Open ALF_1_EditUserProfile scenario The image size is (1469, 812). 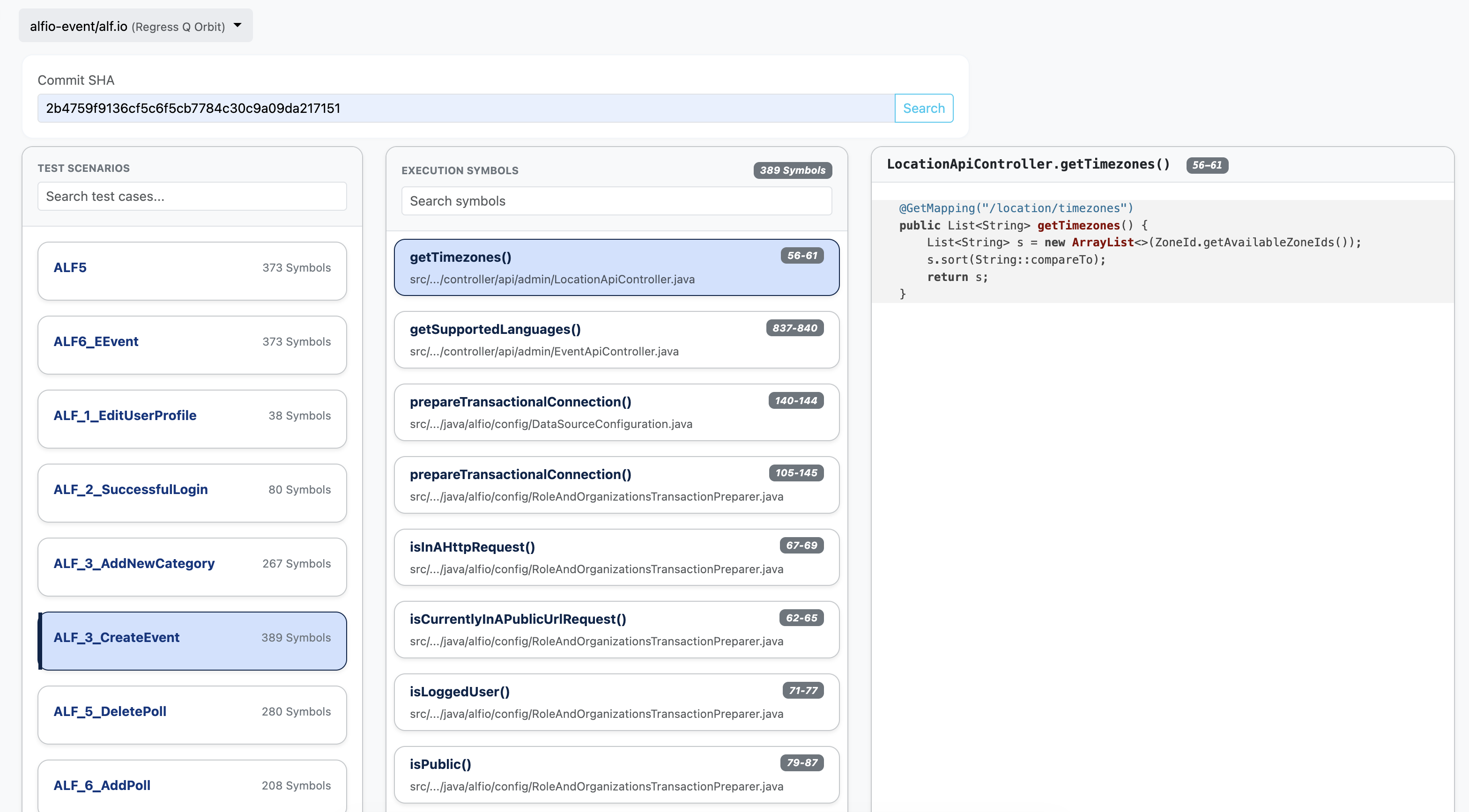pyautogui.click(x=192, y=419)
